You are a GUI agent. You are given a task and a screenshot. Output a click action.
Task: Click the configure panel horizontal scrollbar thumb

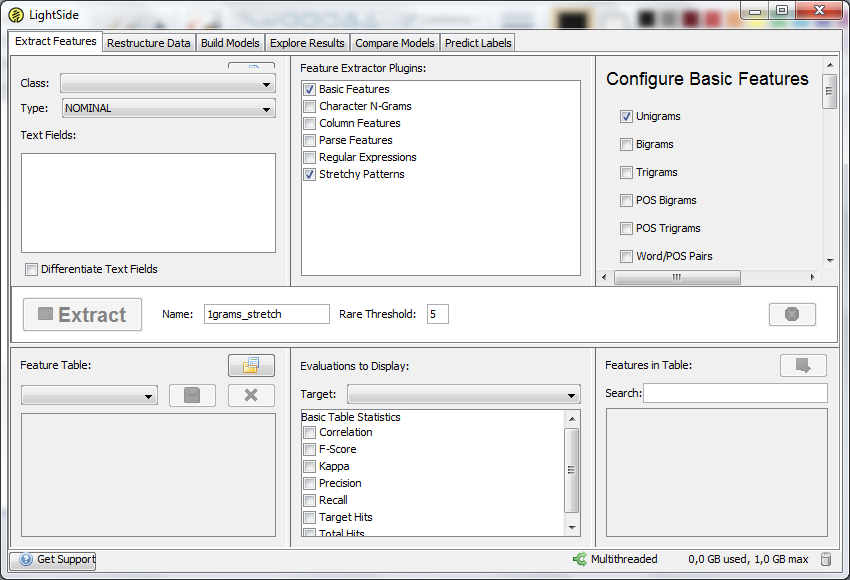click(x=677, y=278)
